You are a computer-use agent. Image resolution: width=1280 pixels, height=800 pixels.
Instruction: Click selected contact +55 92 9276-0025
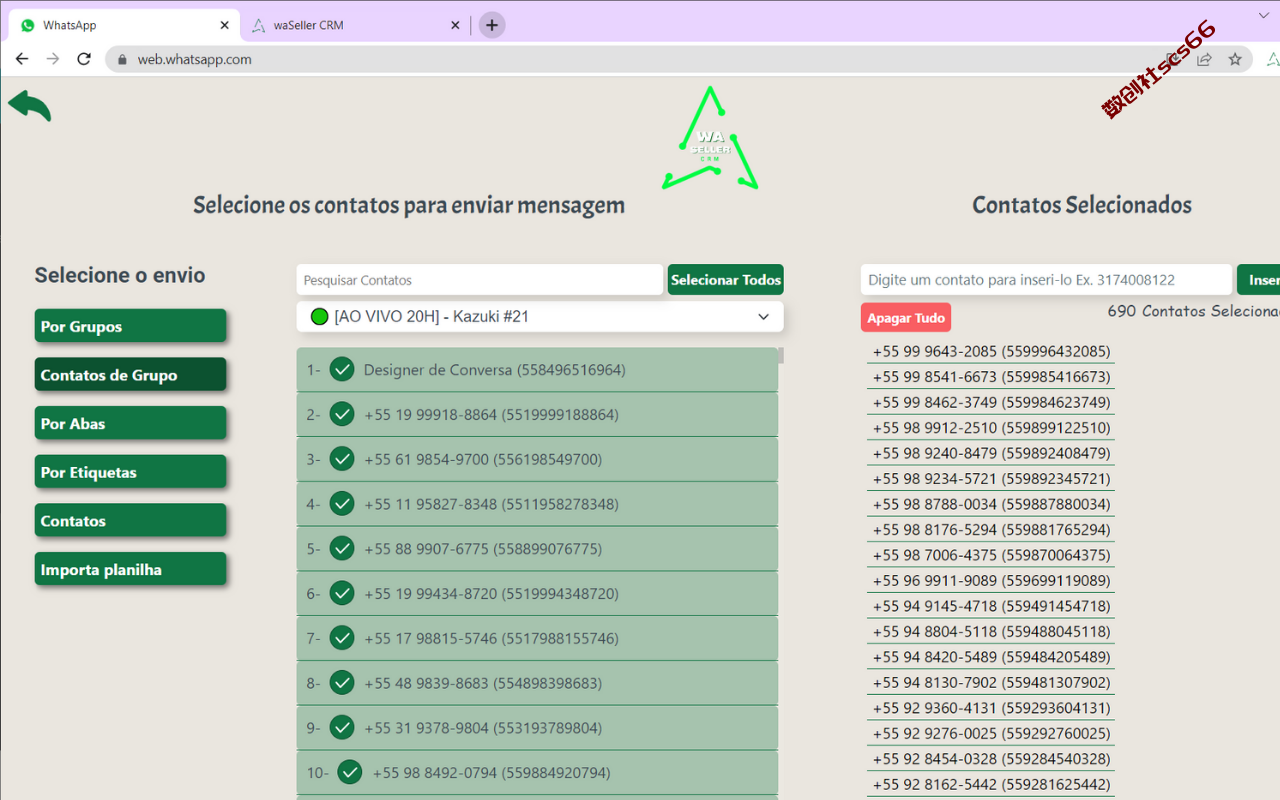(991, 734)
